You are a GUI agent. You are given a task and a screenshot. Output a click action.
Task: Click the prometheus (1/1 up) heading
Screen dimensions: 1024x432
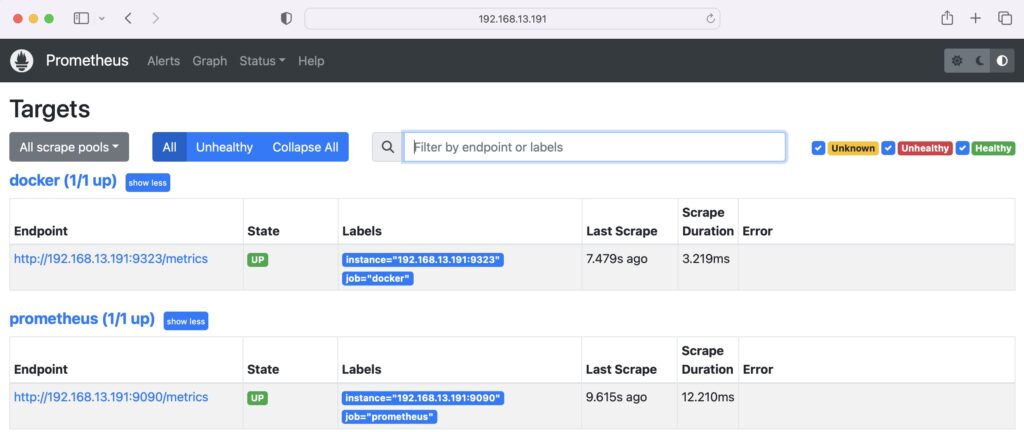pos(82,320)
